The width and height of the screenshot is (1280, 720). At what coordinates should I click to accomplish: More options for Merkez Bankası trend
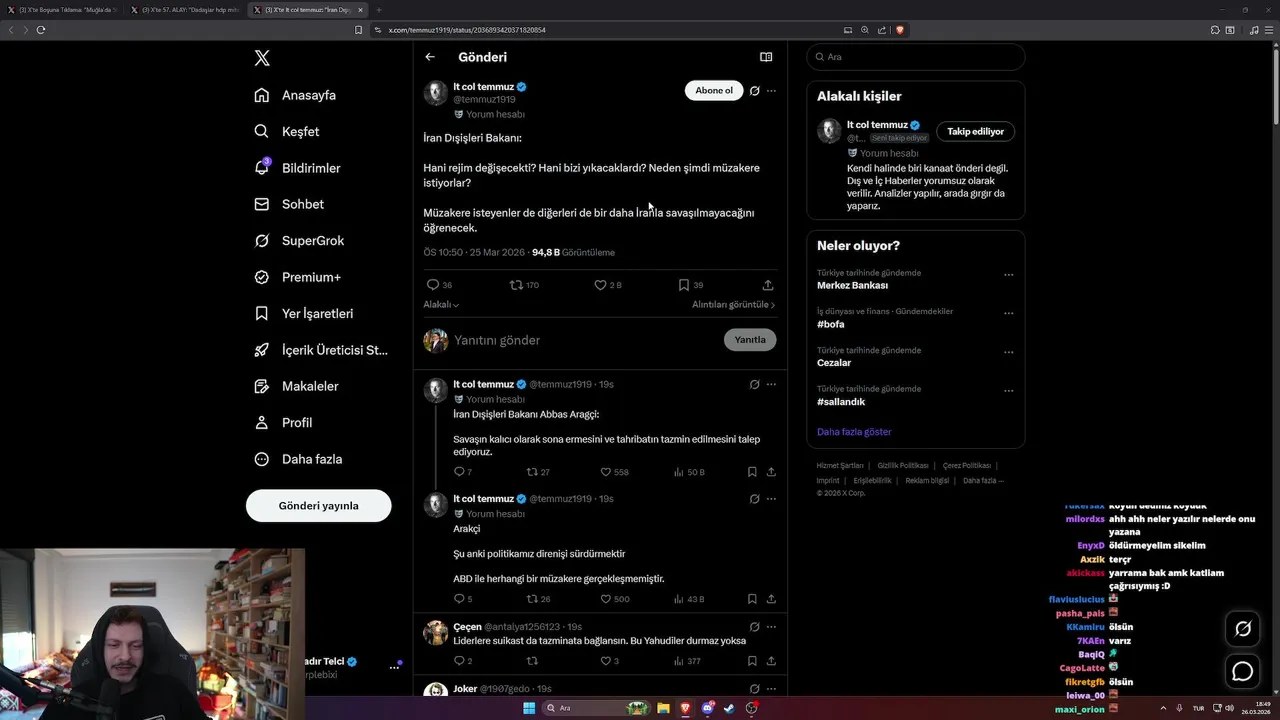[x=1008, y=274]
